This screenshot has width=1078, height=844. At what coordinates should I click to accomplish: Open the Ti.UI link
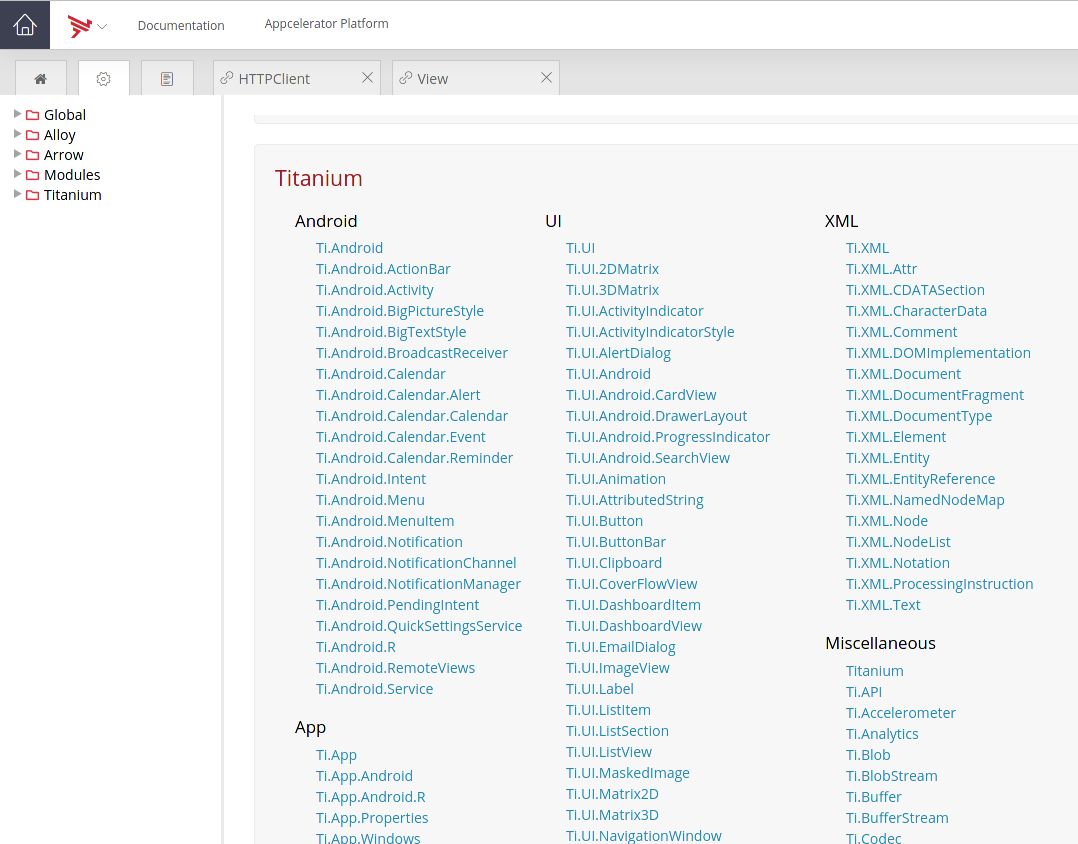pos(580,248)
